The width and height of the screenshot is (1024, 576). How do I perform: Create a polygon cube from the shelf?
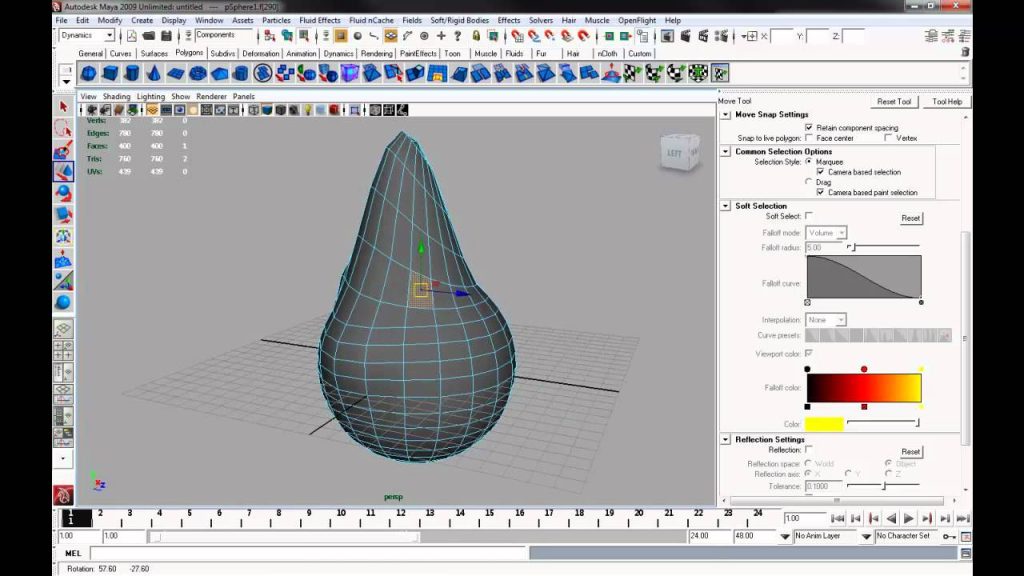[x=110, y=73]
